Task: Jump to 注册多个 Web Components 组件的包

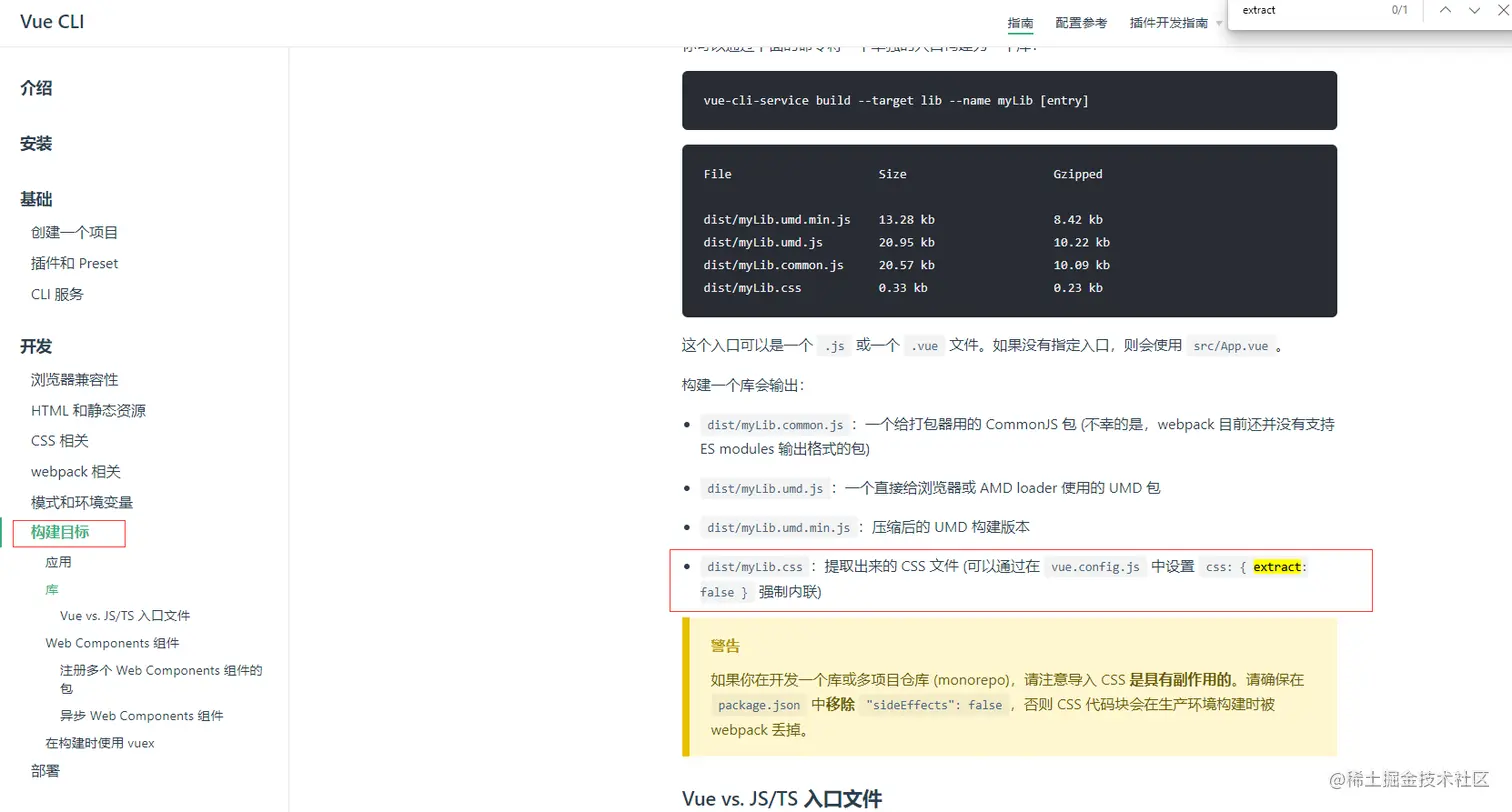Action: pyautogui.click(x=161, y=679)
